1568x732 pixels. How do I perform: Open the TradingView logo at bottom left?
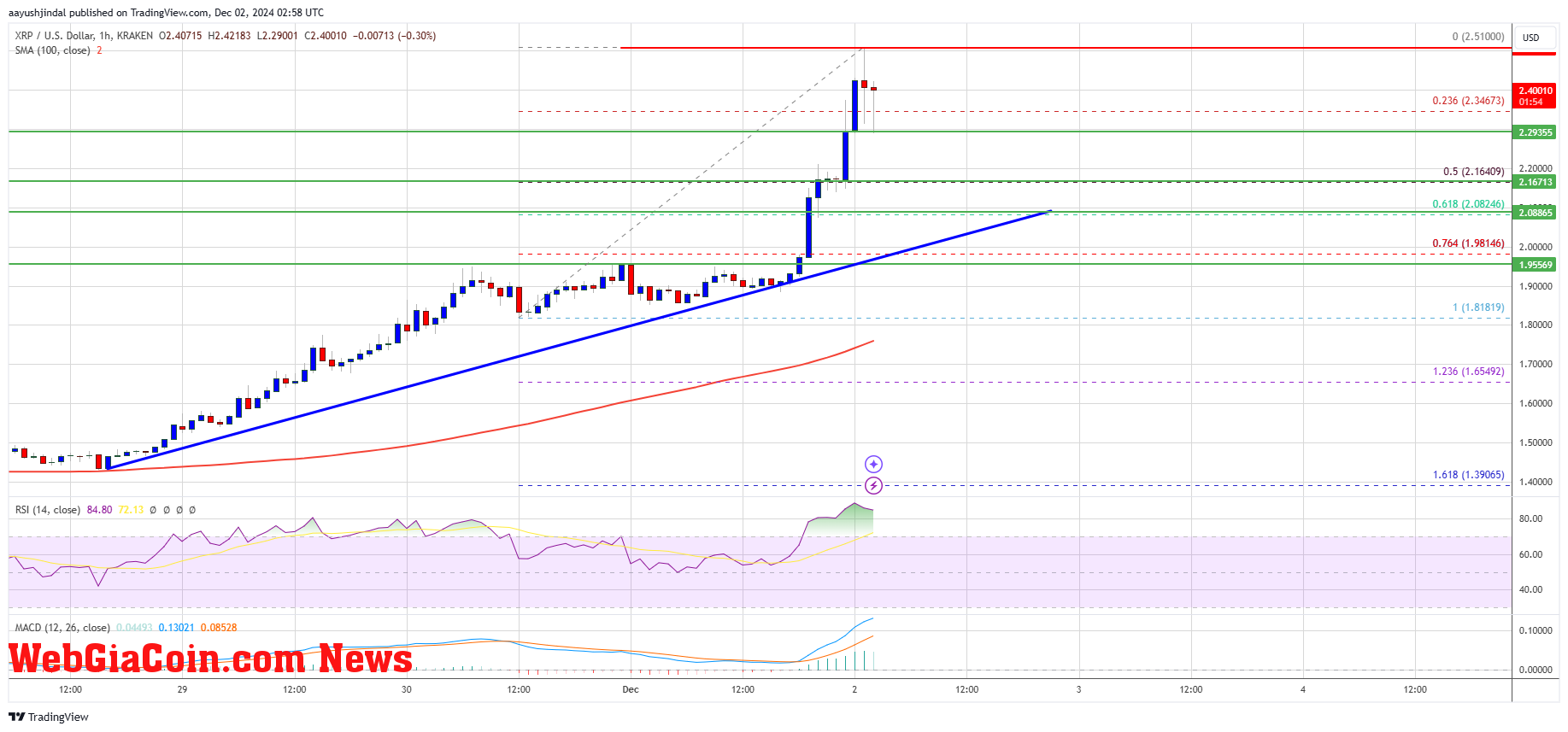(49, 717)
